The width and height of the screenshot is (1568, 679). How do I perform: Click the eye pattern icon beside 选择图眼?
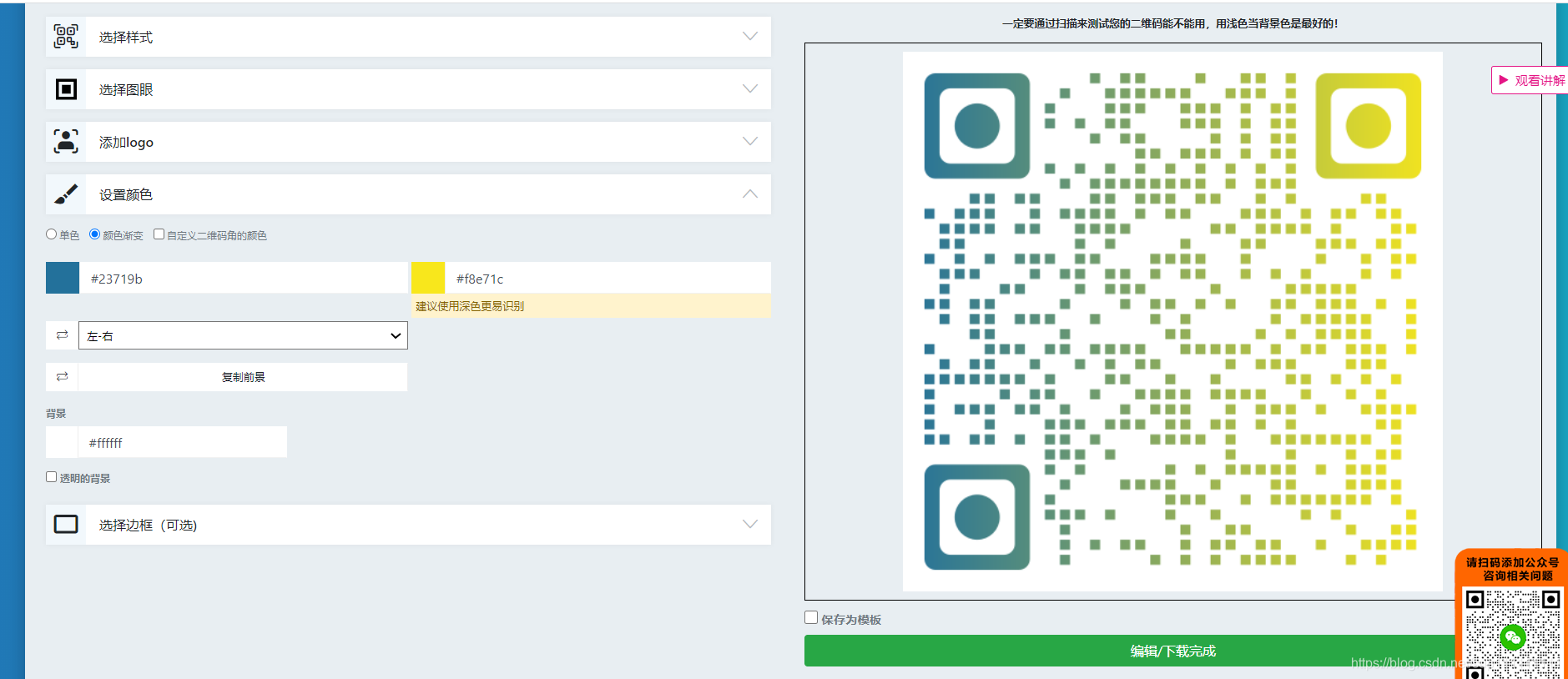[66, 89]
